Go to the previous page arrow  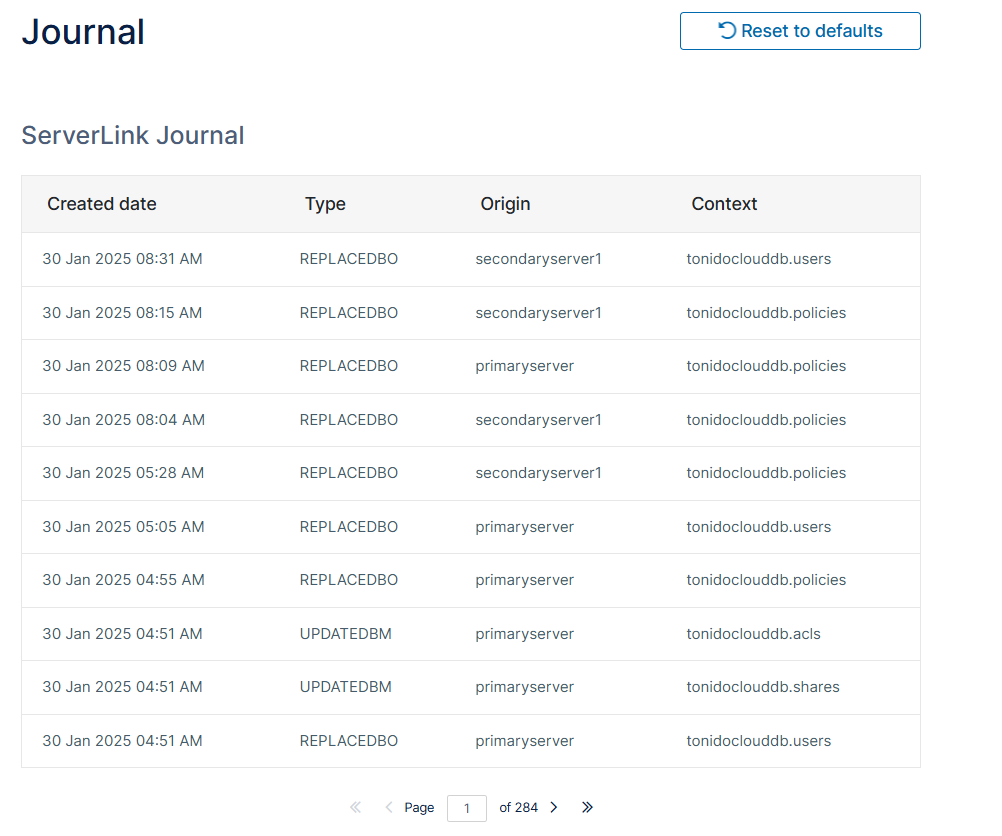[x=388, y=807]
